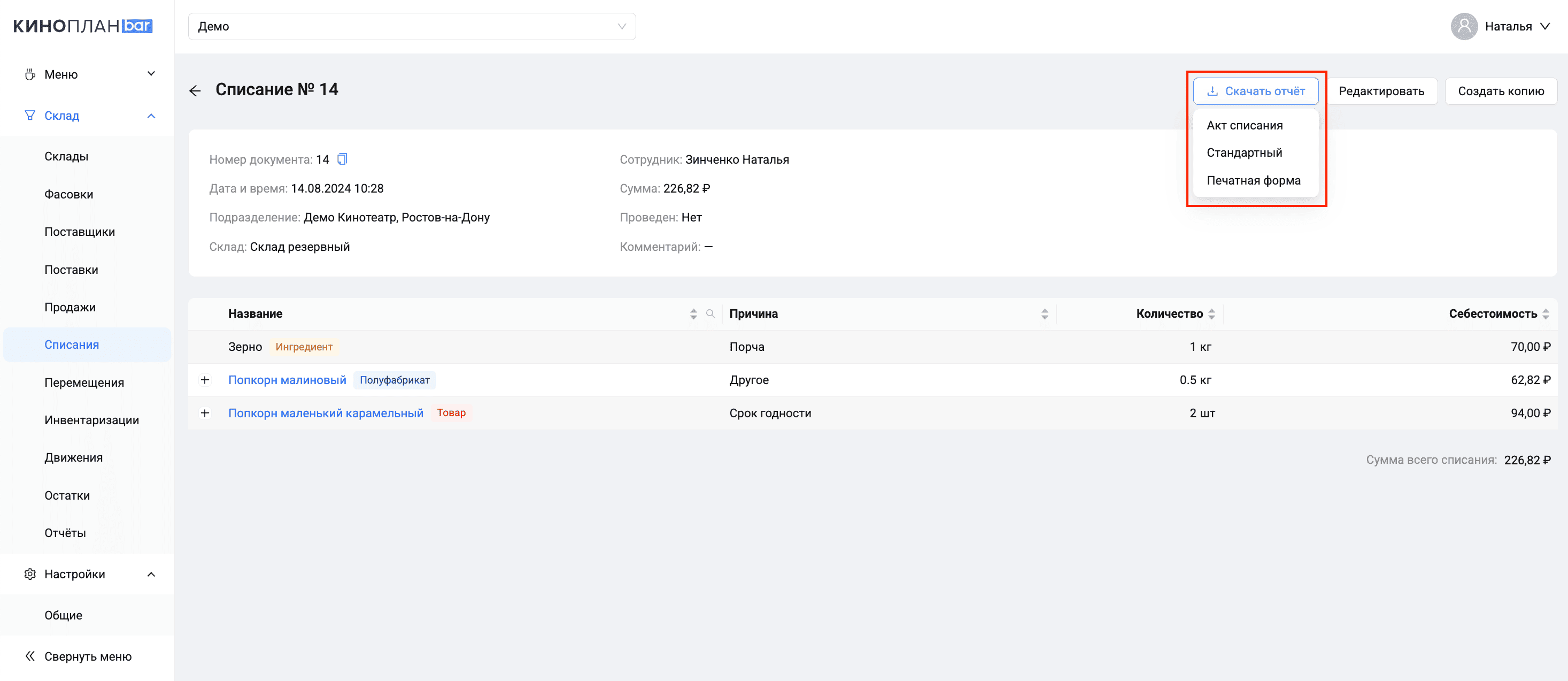The height and width of the screenshot is (681, 1568).
Task: Sort table by Причина column arrows
Action: tap(1045, 313)
